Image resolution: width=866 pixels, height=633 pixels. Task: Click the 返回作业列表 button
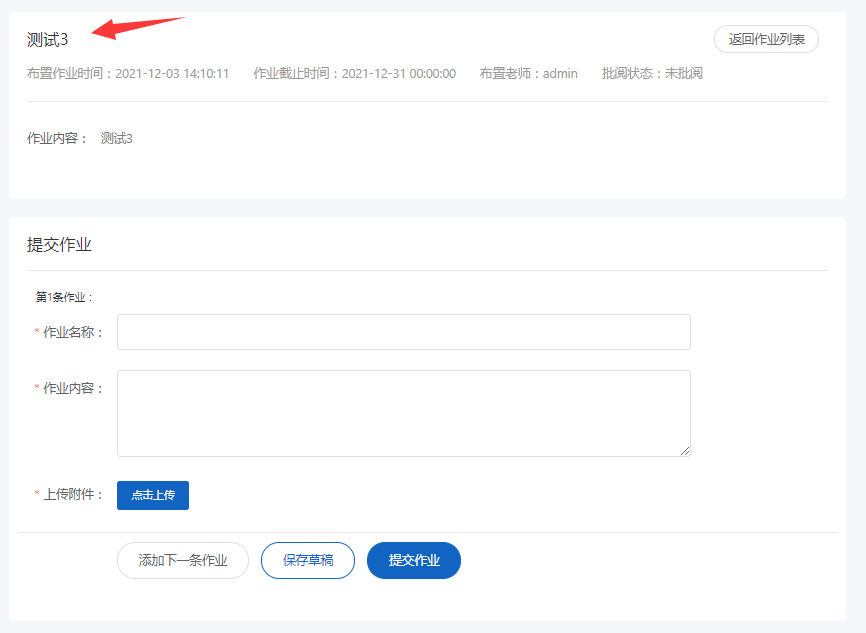(x=766, y=39)
